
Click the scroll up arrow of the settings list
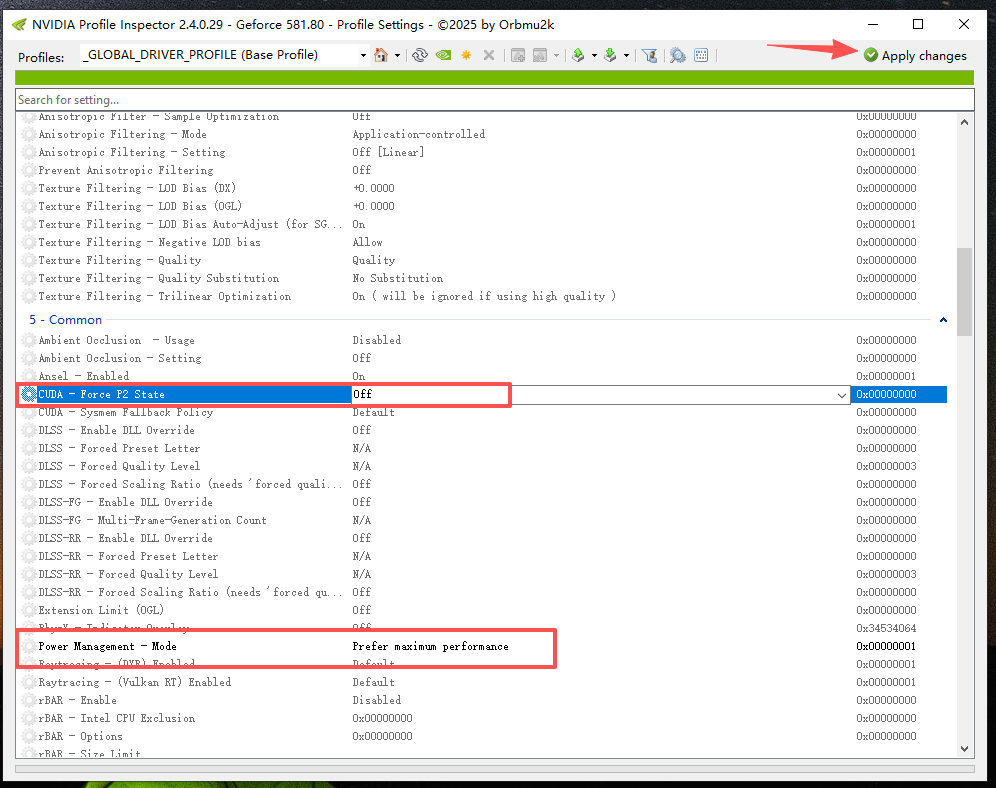point(964,122)
